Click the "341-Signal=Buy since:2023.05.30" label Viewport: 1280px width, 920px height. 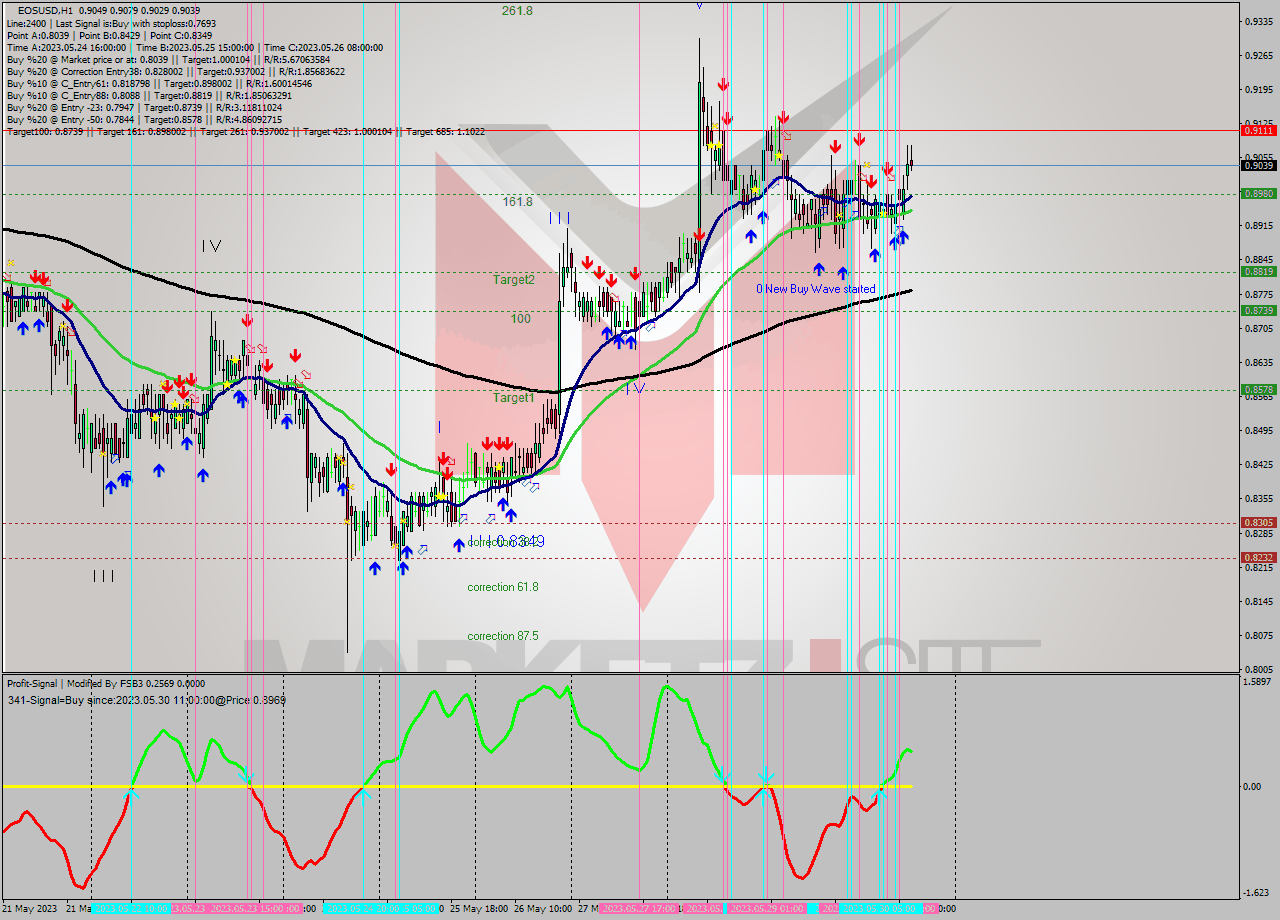tap(145, 701)
